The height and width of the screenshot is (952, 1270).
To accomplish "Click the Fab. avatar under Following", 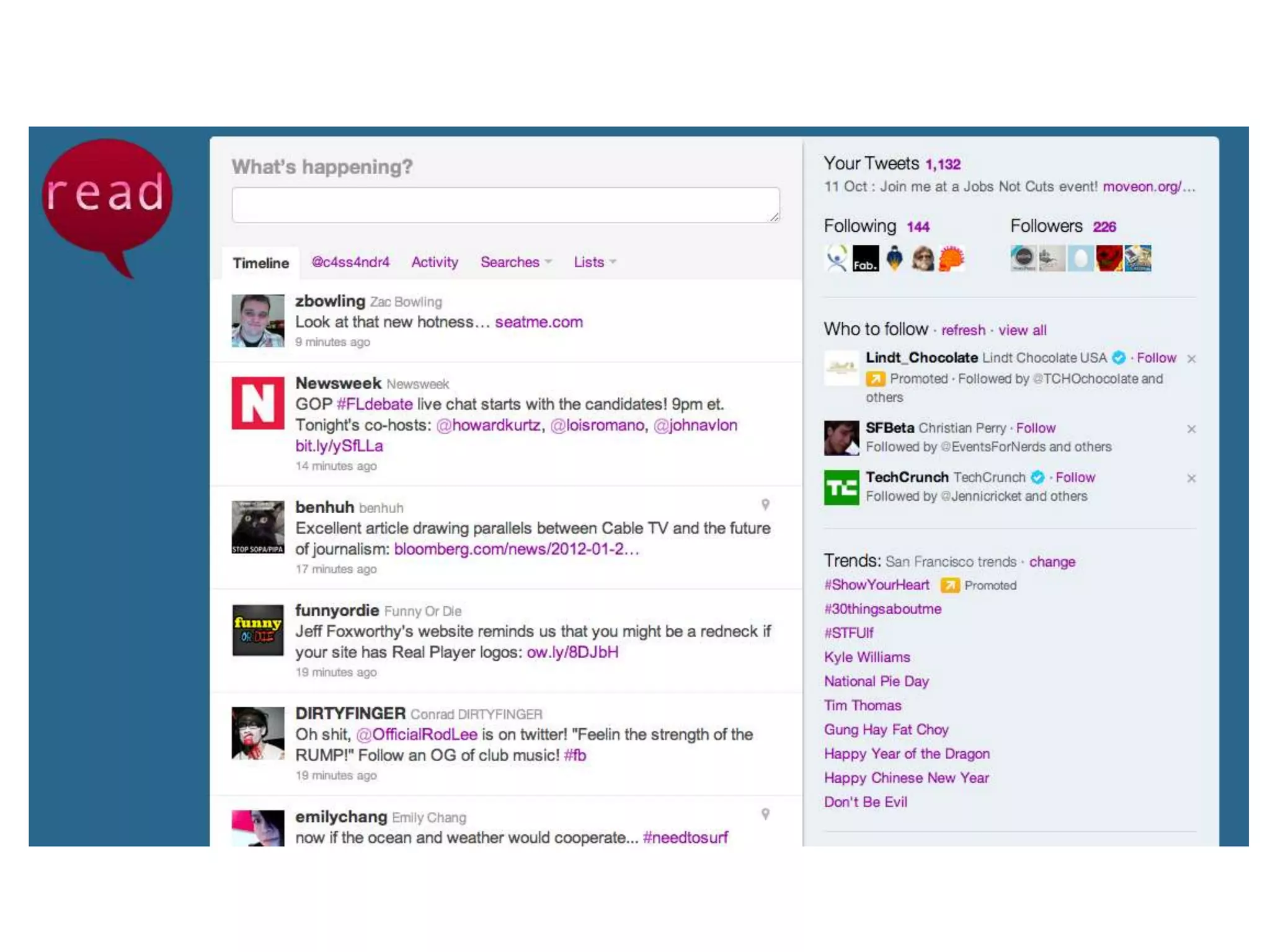I will 865,258.
